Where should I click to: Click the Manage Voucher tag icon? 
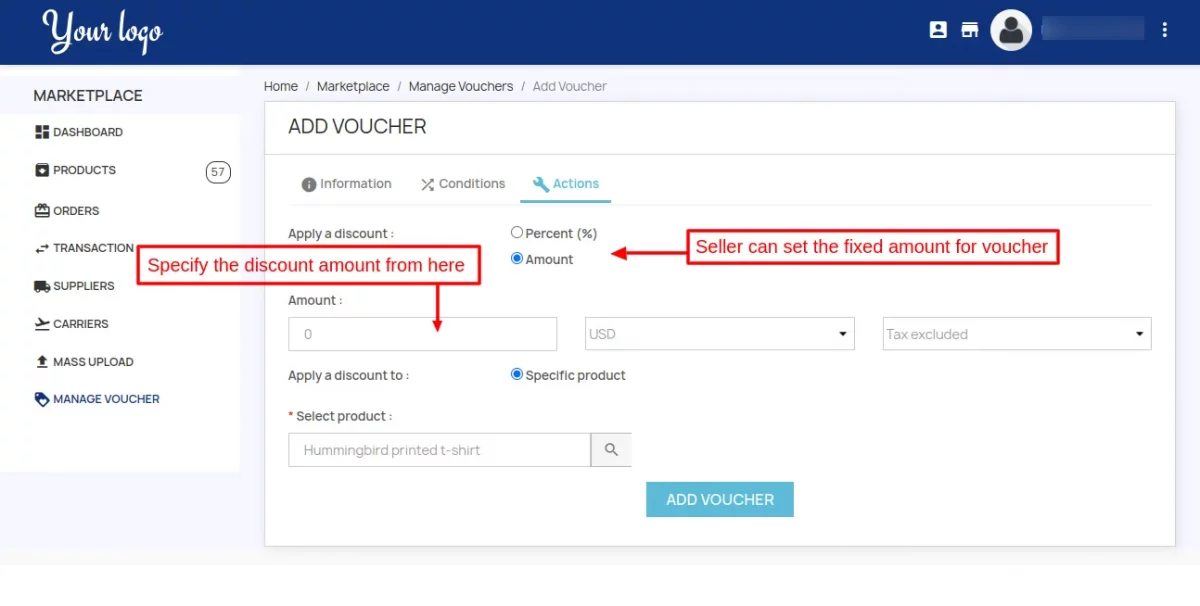[41, 398]
